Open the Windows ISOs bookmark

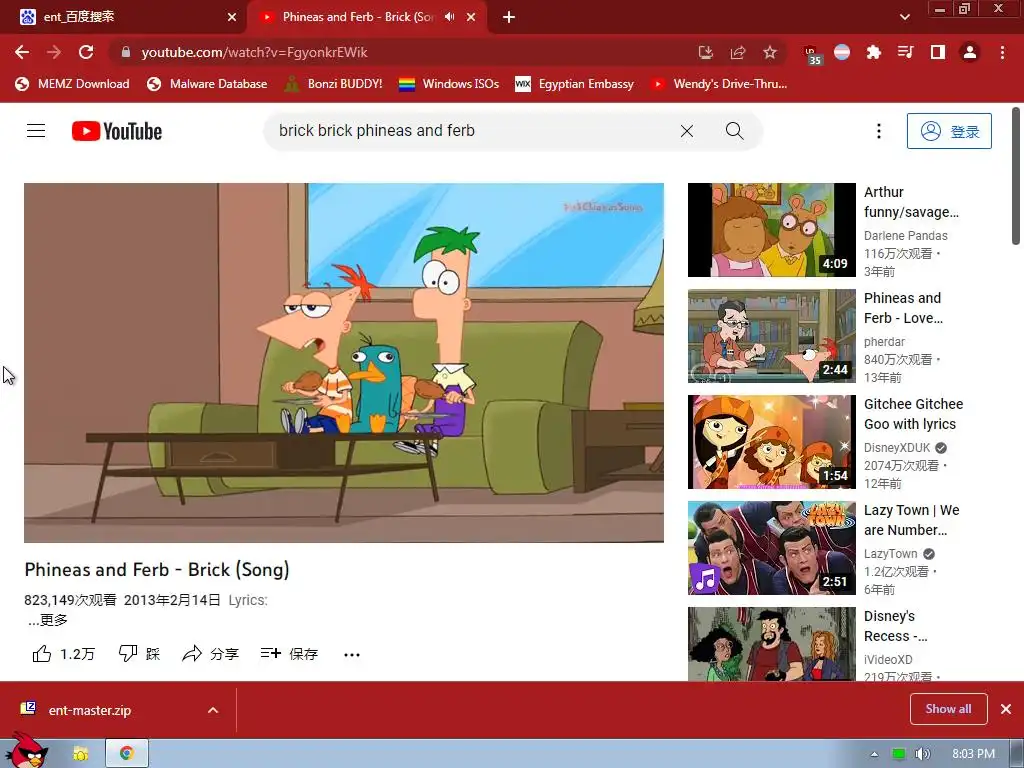tap(449, 84)
